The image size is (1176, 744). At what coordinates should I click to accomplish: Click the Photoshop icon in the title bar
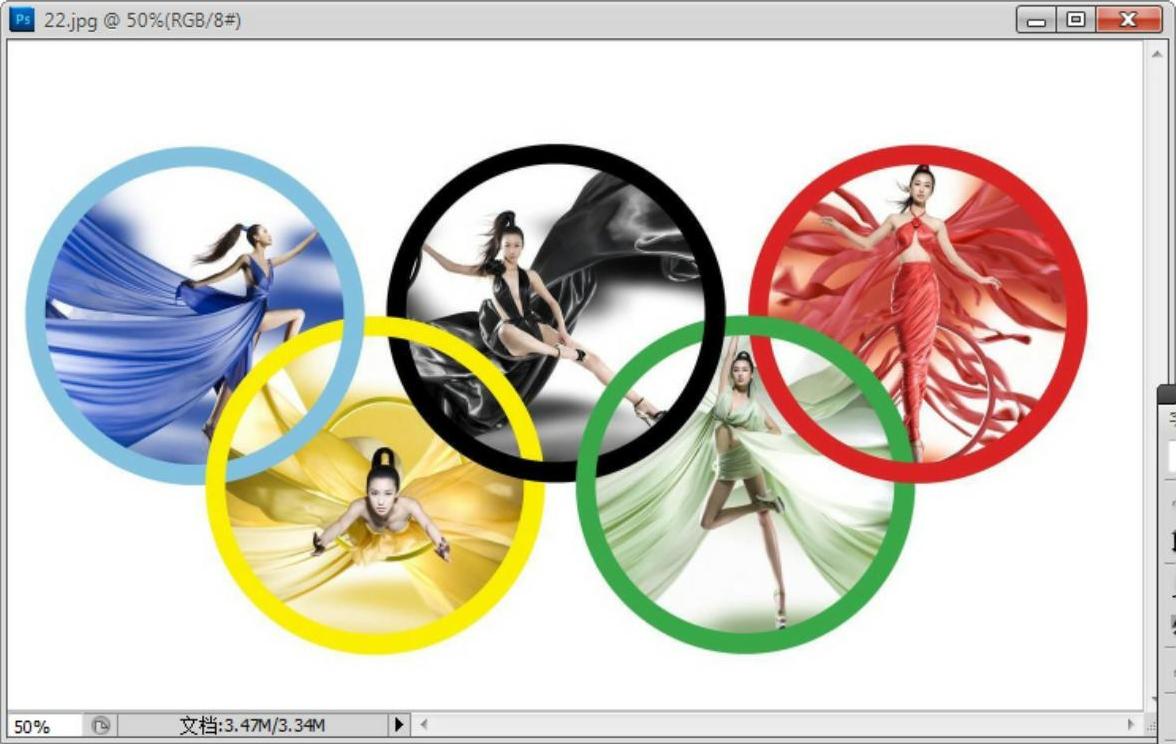pos(21,19)
